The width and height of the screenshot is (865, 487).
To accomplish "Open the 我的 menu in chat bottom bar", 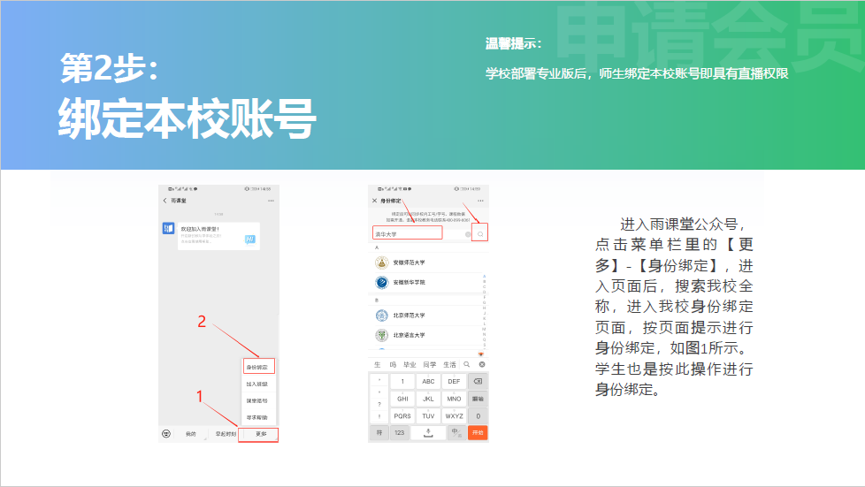I will pos(191,434).
